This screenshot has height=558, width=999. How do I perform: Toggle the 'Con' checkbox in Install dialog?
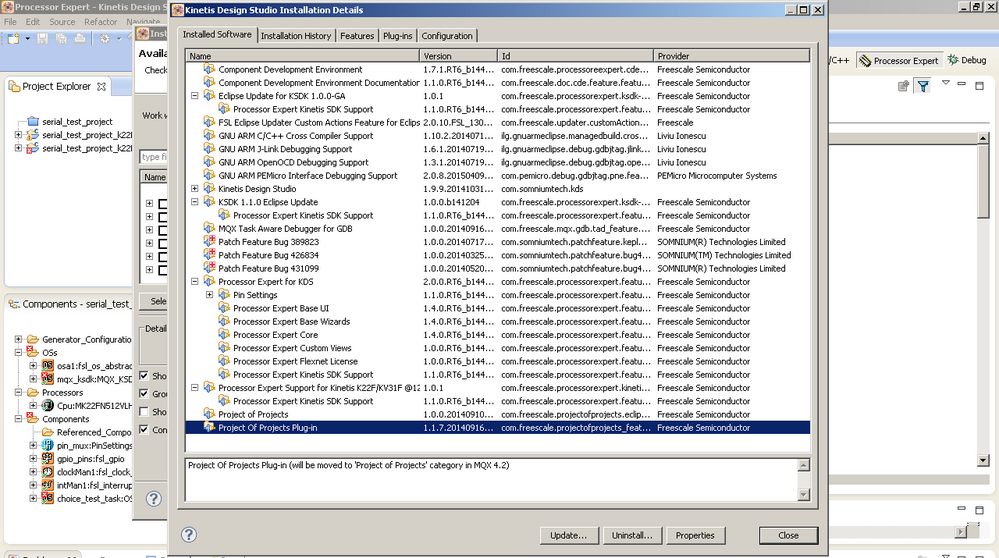pyautogui.click(x=144, y=429)
